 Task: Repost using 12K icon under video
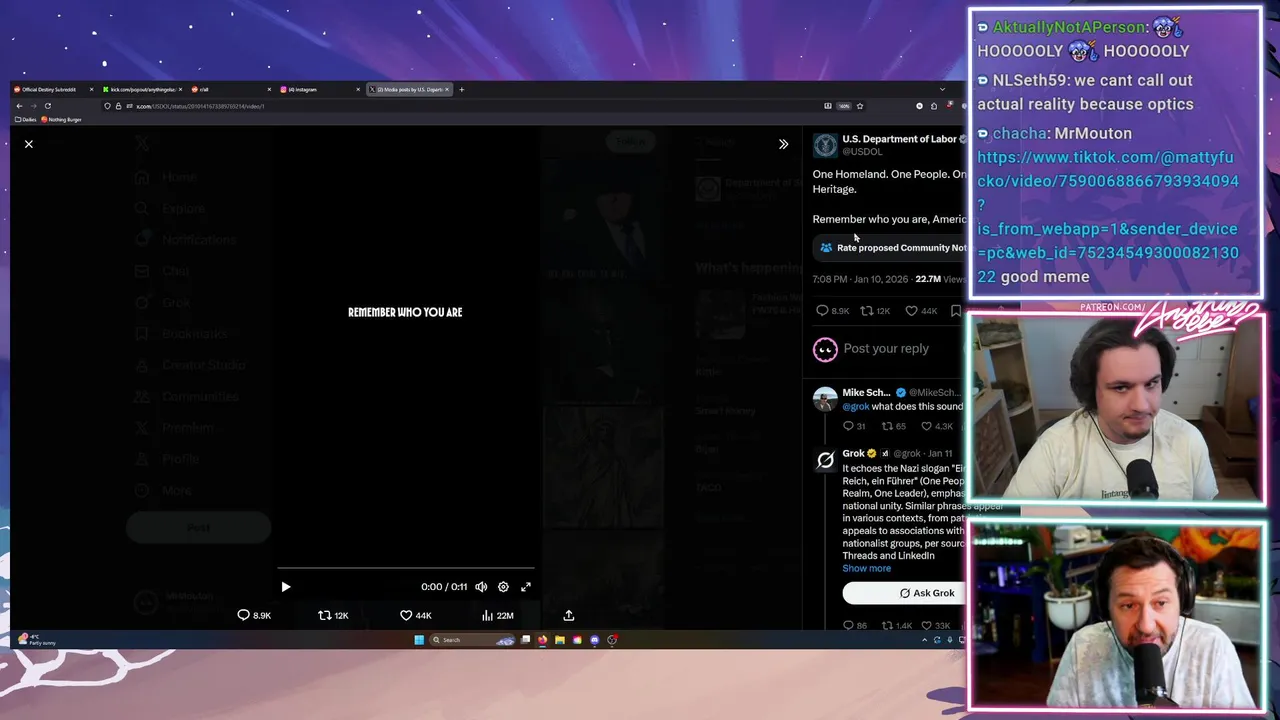click(333, 615)
